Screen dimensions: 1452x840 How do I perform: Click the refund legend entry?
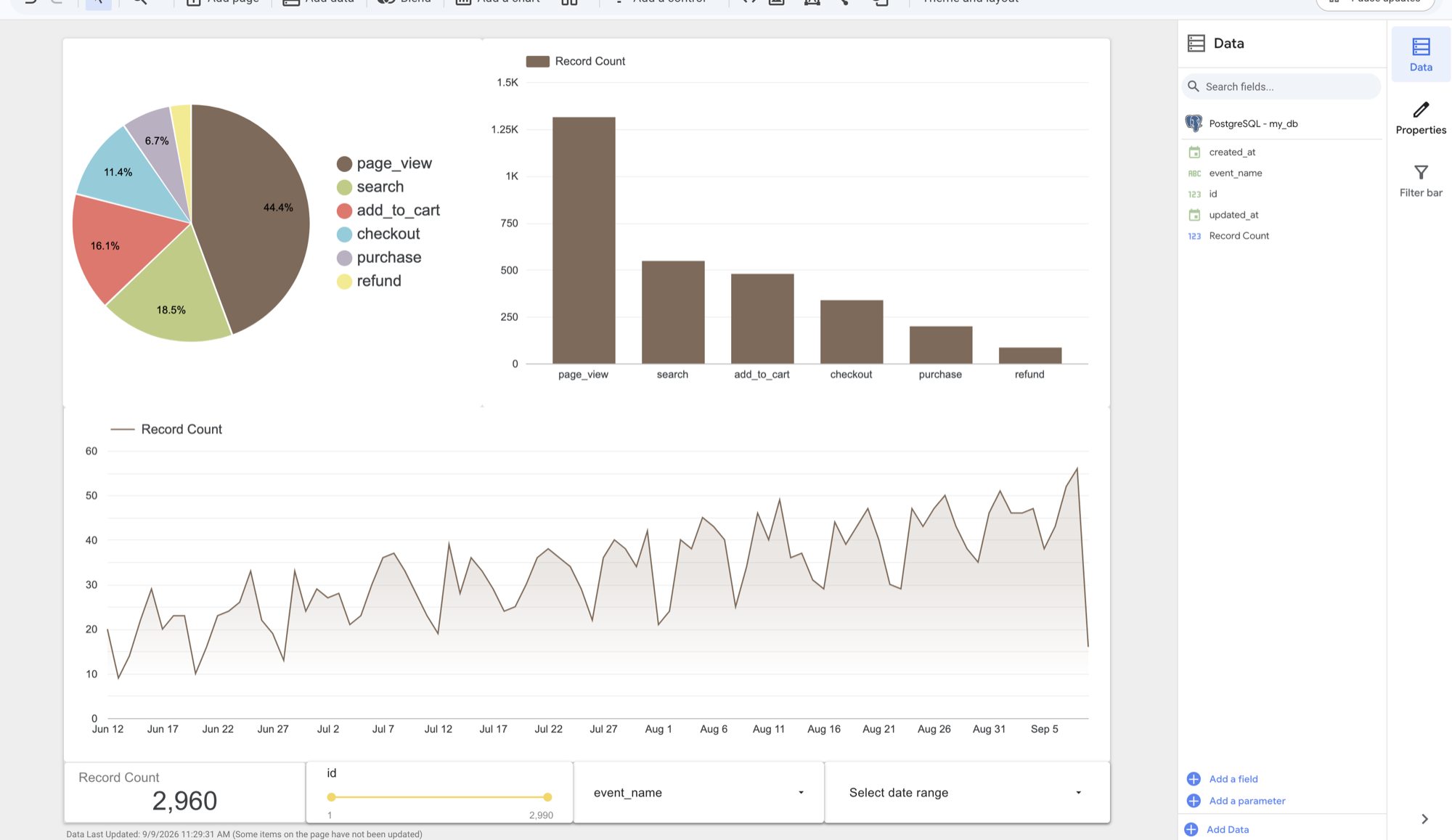(369, 281)
